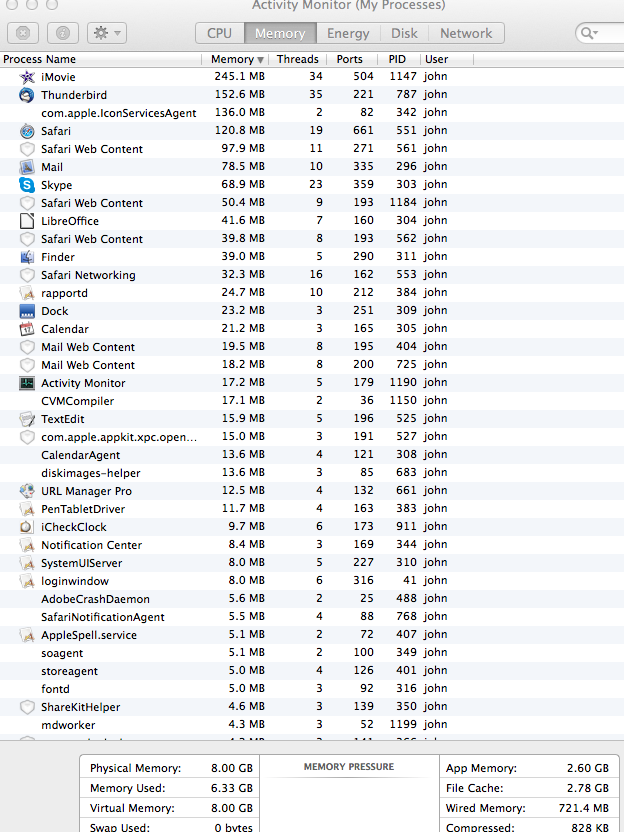Open the Network tab
The width and height of the screenshot is (624, 832).
pos(466,33)
